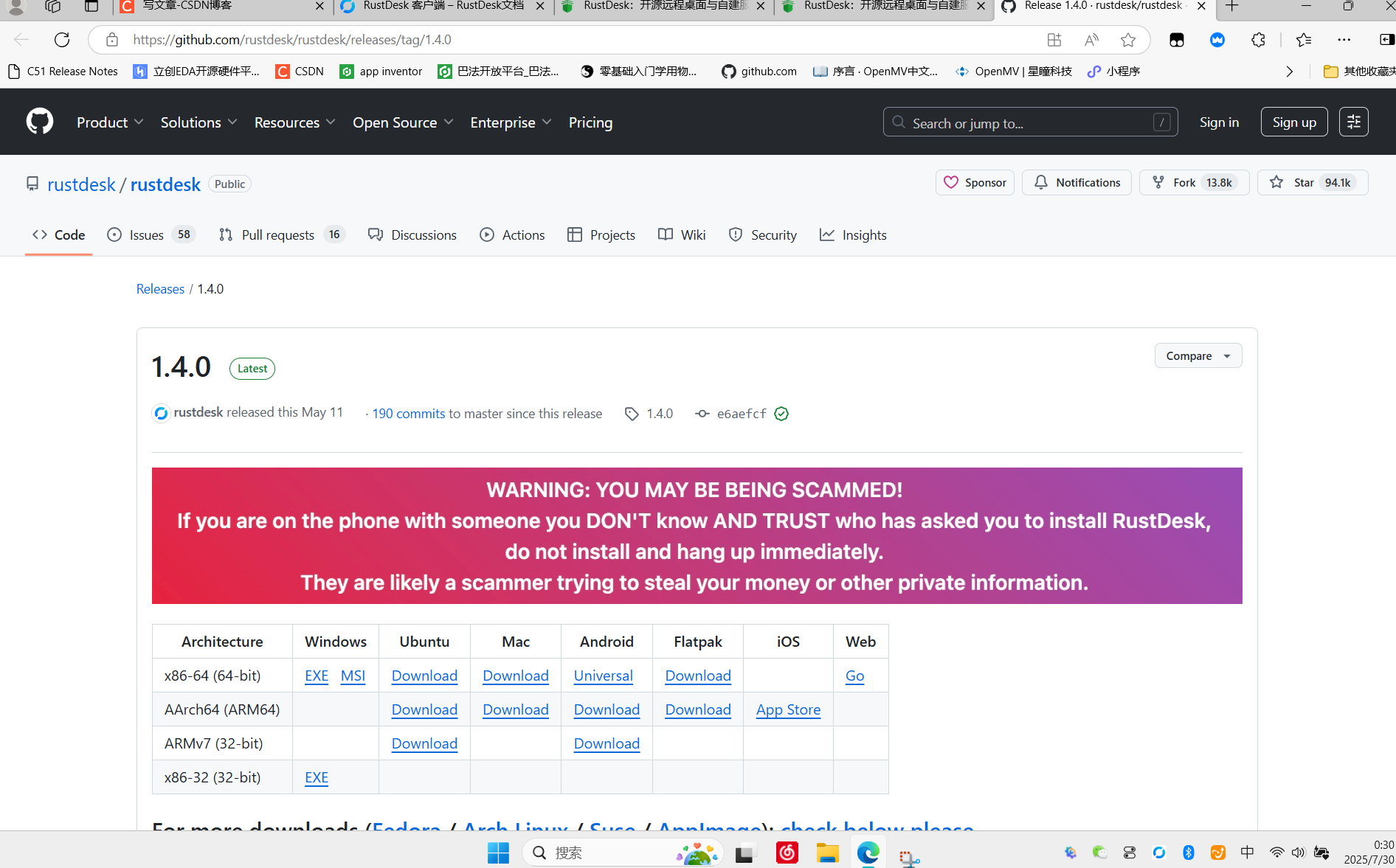This screenshot has height=868, width=1396.
Task: Switch to the Pull requests tab
Action: point(282,235)
